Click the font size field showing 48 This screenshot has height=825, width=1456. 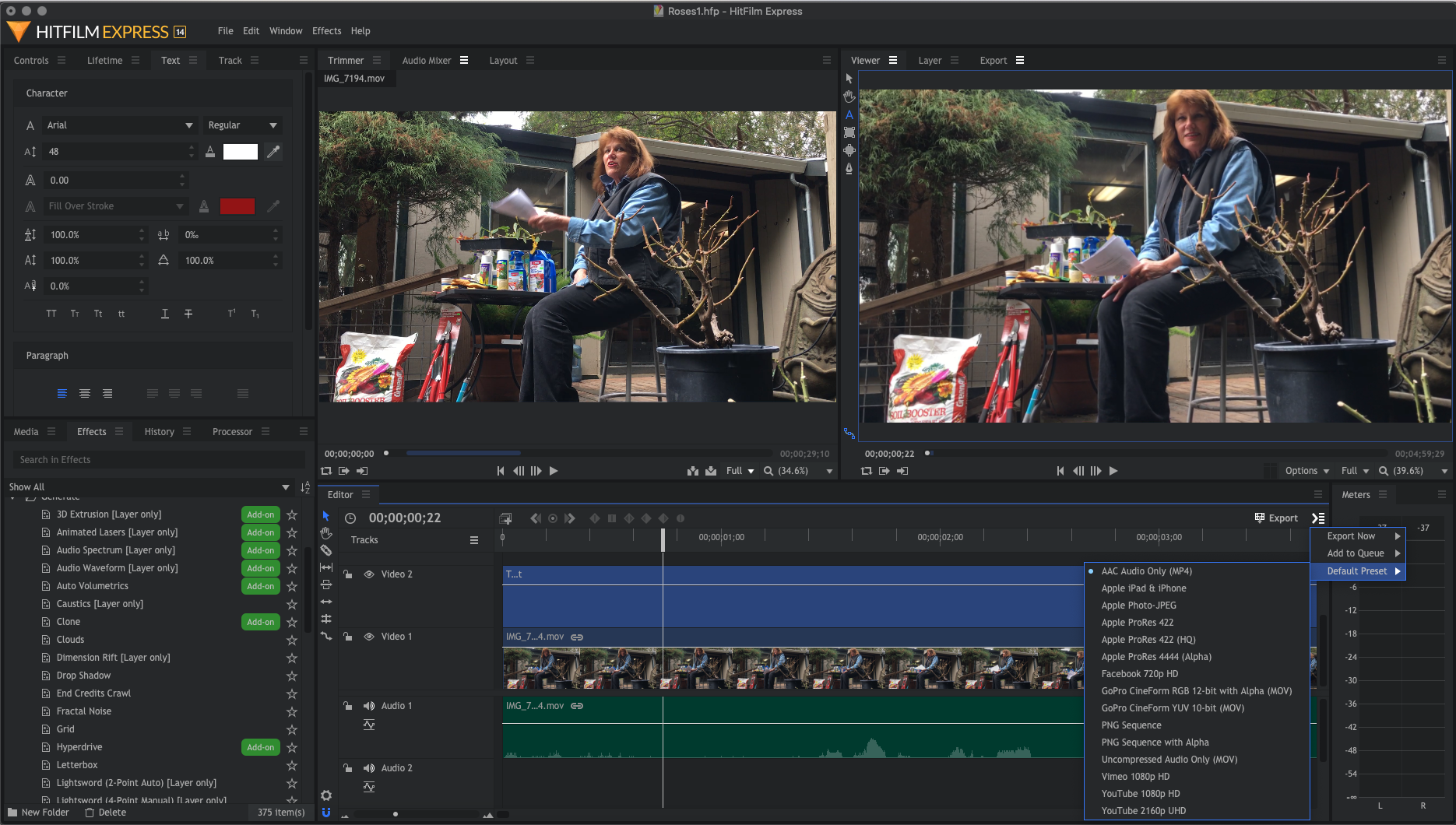120,152
